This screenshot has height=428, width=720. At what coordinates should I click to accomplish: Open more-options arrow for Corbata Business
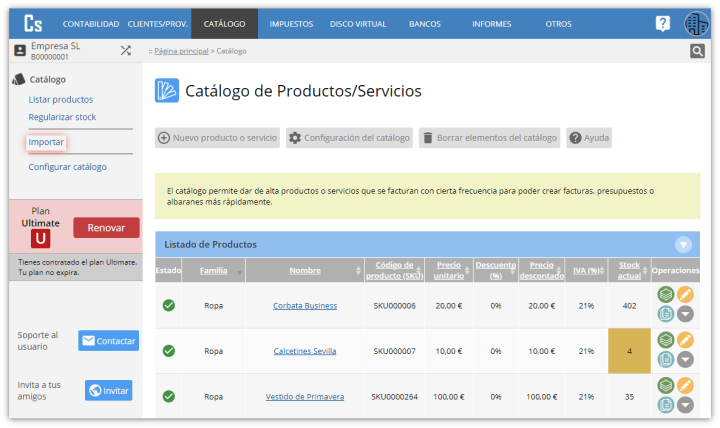coord(685,314)
